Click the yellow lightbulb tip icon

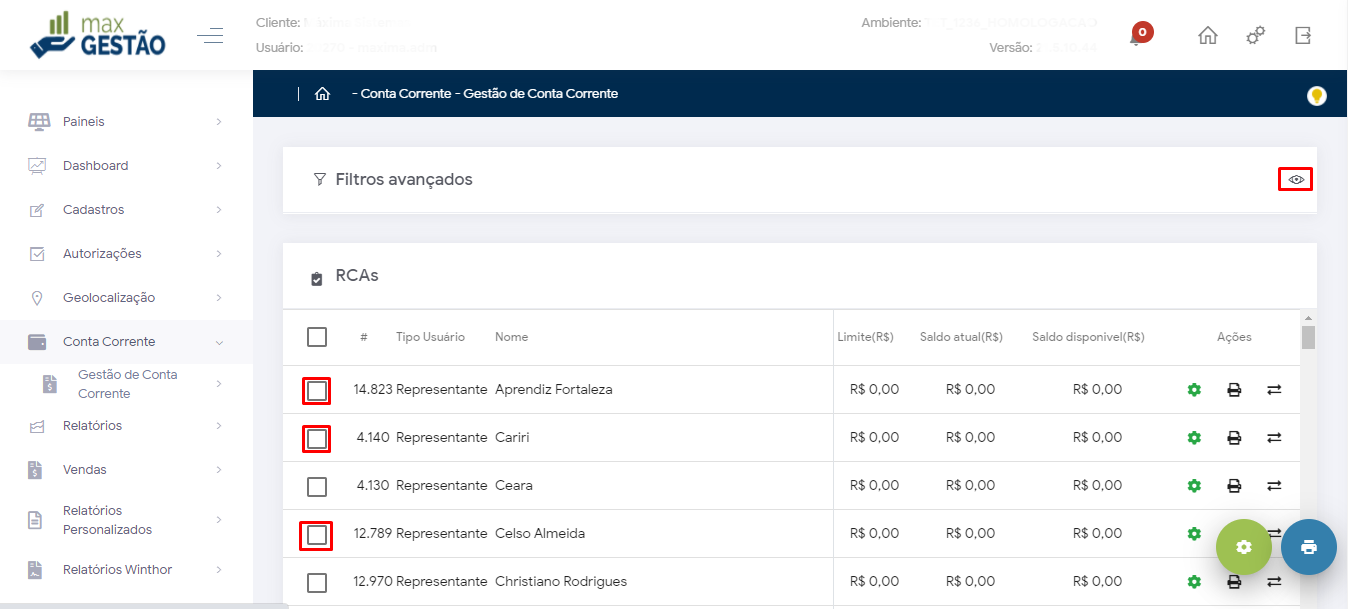point(1317,96)
